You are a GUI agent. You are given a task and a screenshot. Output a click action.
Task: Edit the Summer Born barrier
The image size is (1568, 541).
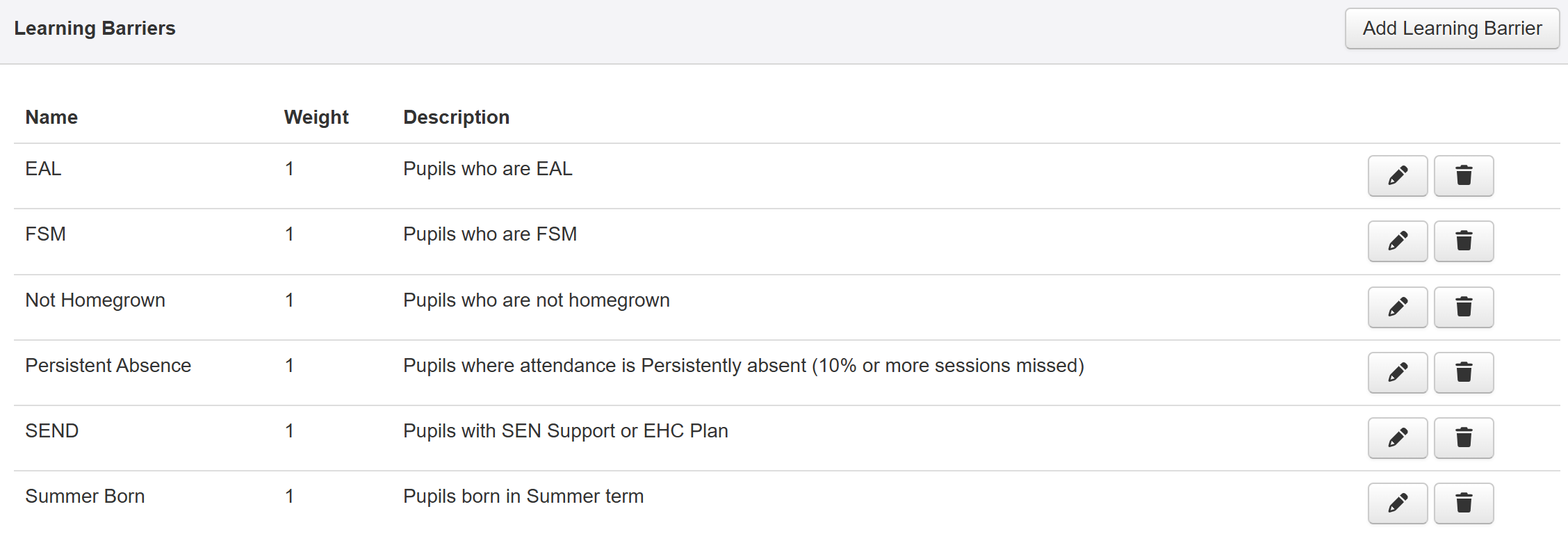pyautogui.click(x=1397, y=503)
